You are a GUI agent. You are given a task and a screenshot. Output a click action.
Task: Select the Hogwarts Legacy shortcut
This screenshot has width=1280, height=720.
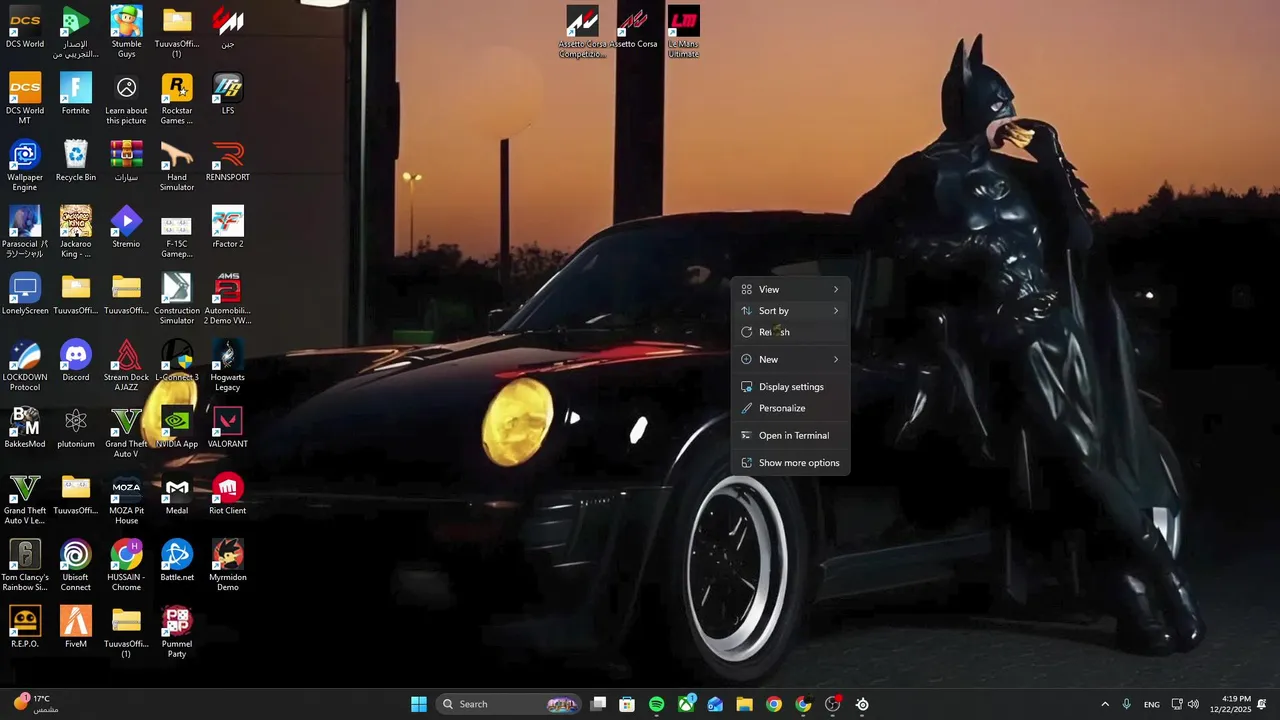228,366
